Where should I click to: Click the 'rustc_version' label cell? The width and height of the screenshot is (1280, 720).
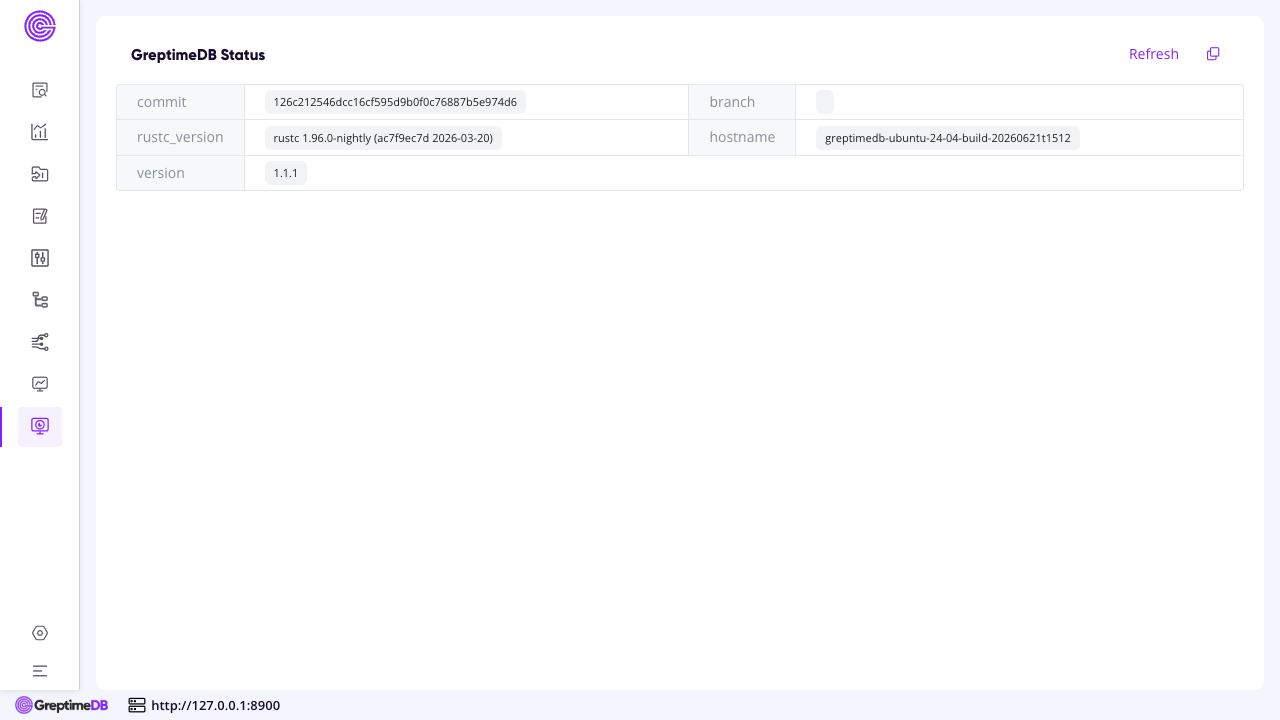click(x=181, y=138)
